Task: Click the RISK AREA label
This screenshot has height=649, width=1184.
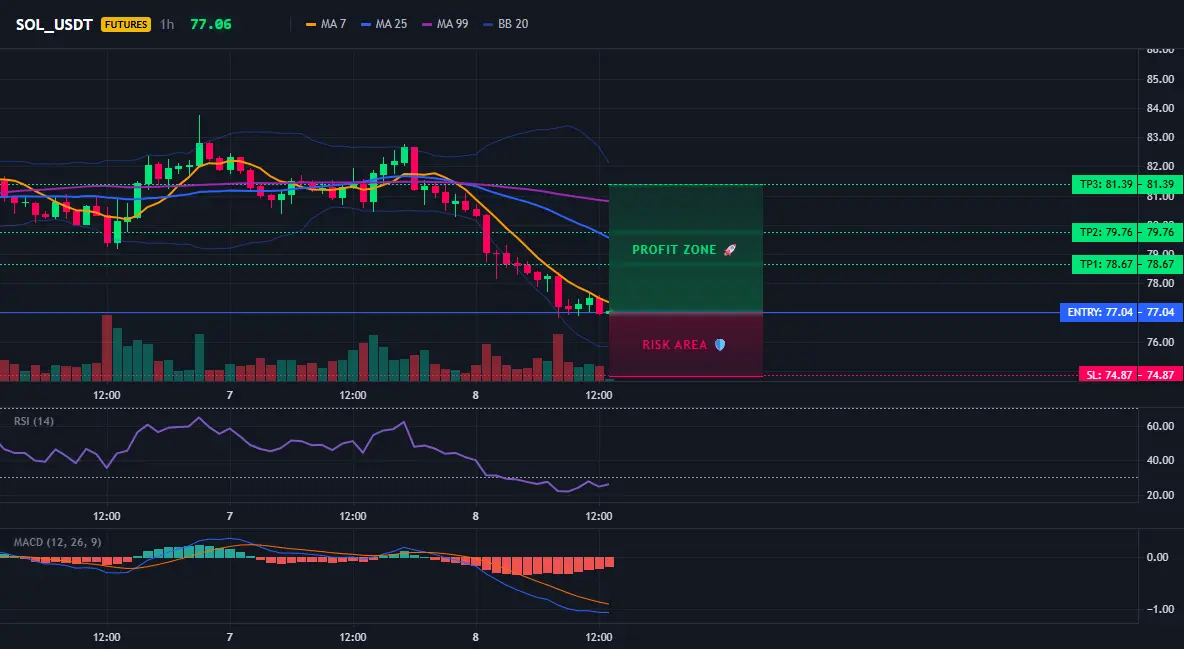Action: (x=674, y=345)
